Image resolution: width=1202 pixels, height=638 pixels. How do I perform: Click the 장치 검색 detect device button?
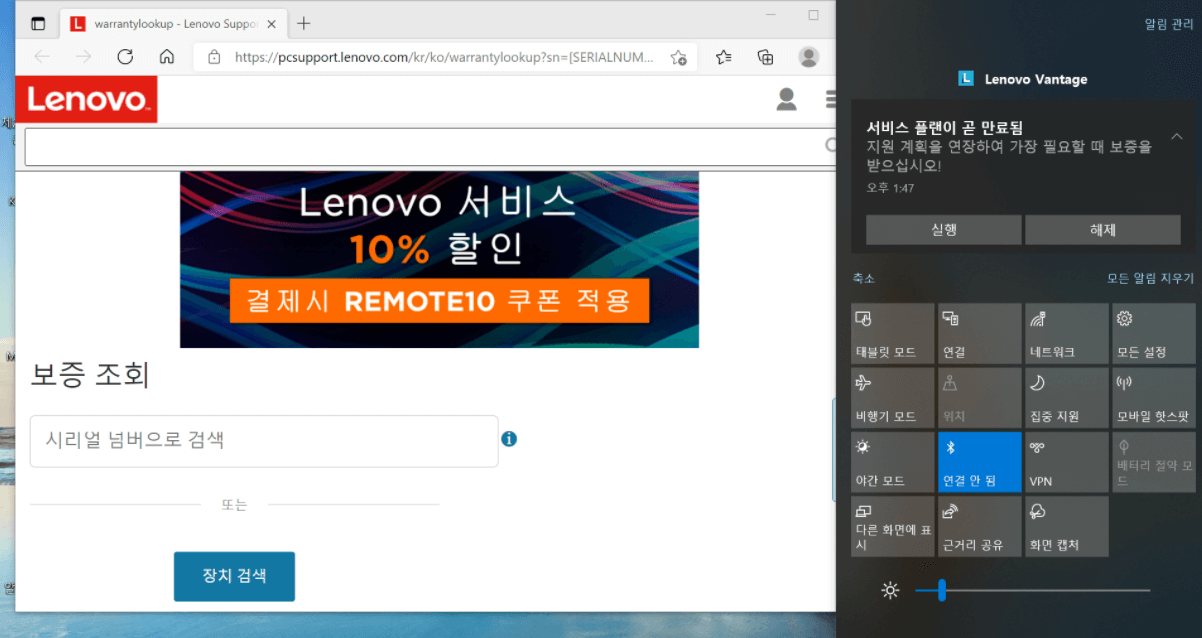(x=234, y=576)
